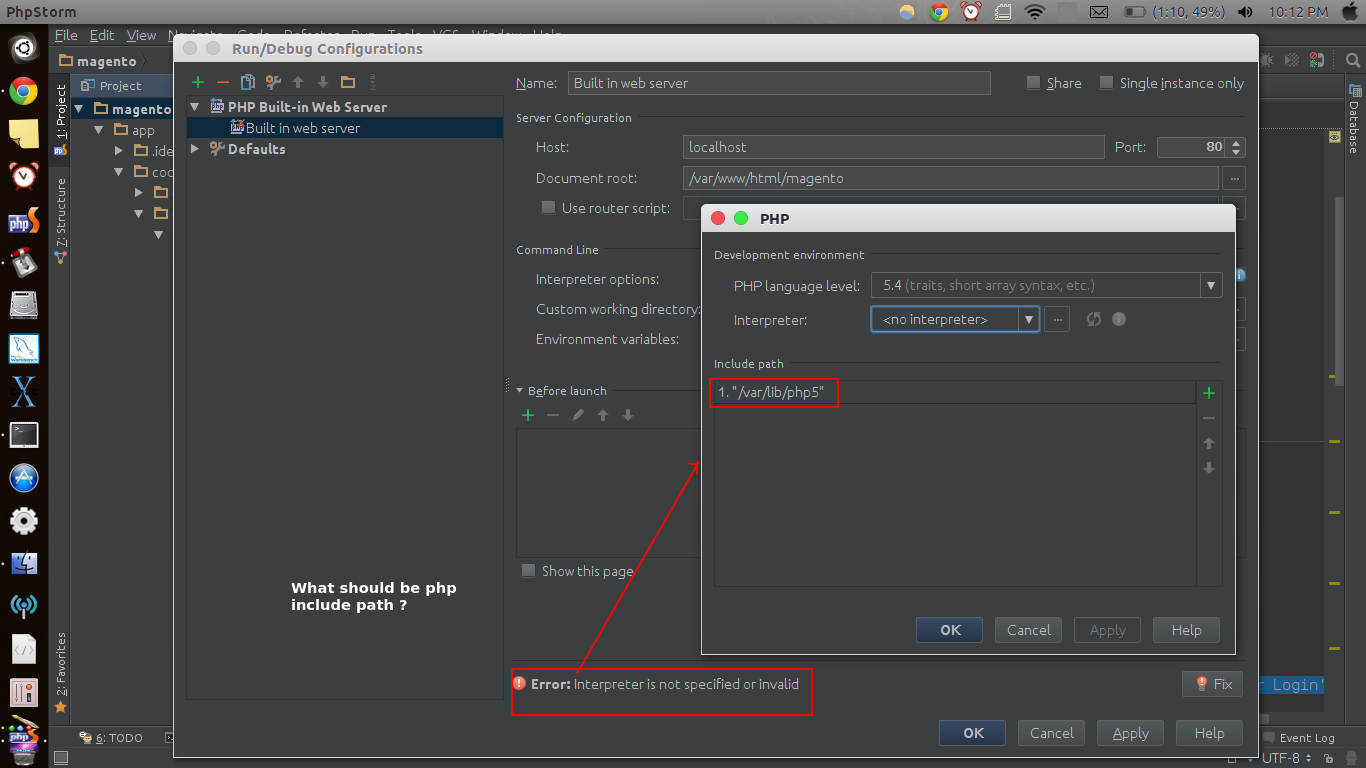Image resolution: width=1366 pixels, height=768 pixels.
Task: Open Database tool window tab
Action: click(1354, 120)
